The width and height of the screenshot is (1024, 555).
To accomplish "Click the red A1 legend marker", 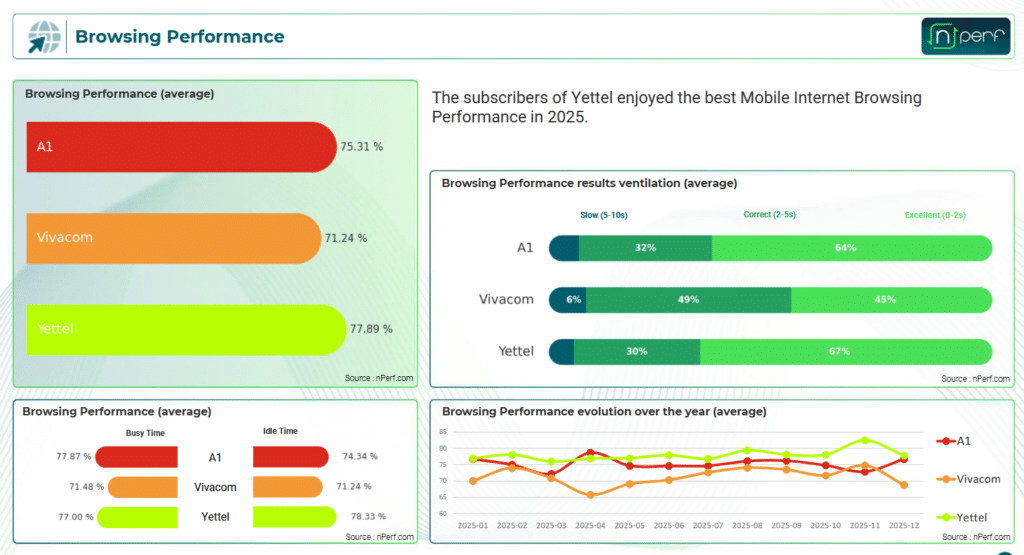I will (x=946, y=441).
